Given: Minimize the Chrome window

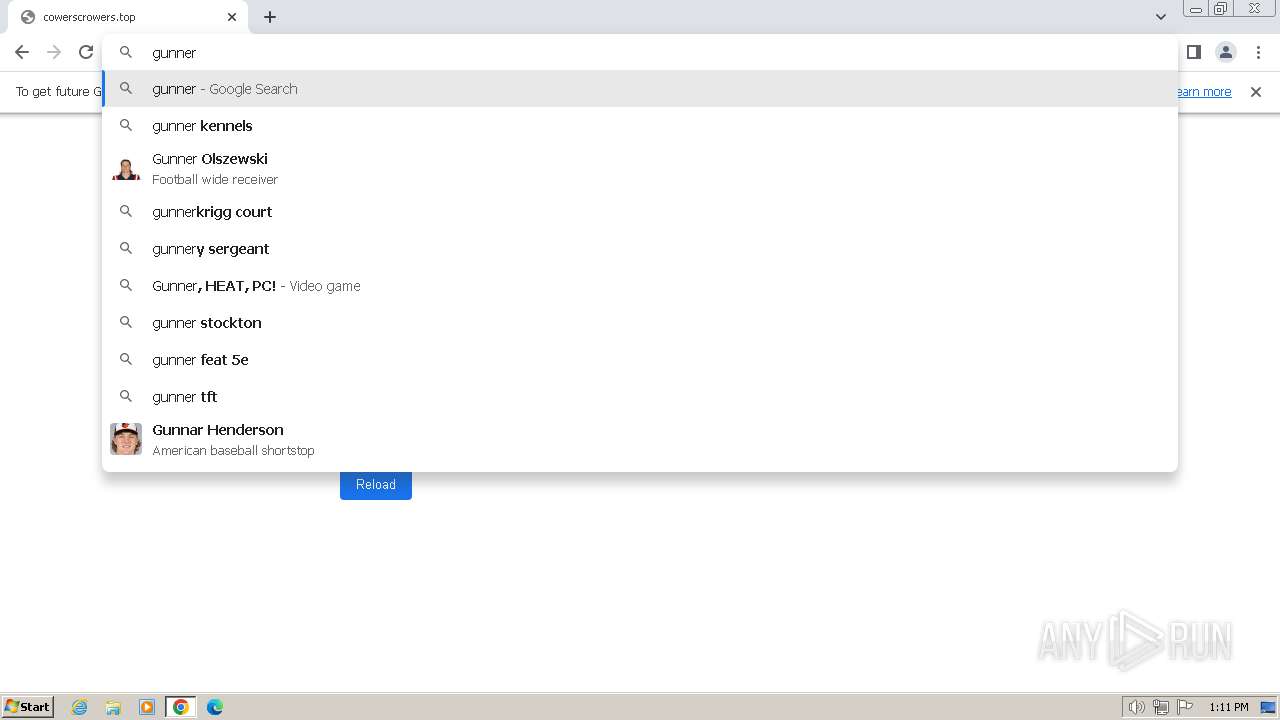Looking at the screenshot, I should tap(1195, 9).
